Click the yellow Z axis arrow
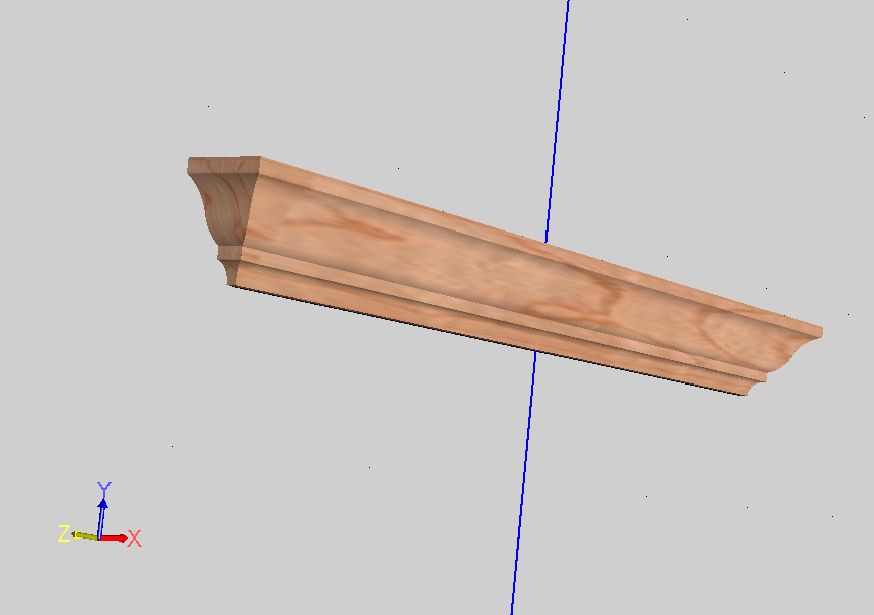This screenshot has height=615, width=874. point(85,536)
